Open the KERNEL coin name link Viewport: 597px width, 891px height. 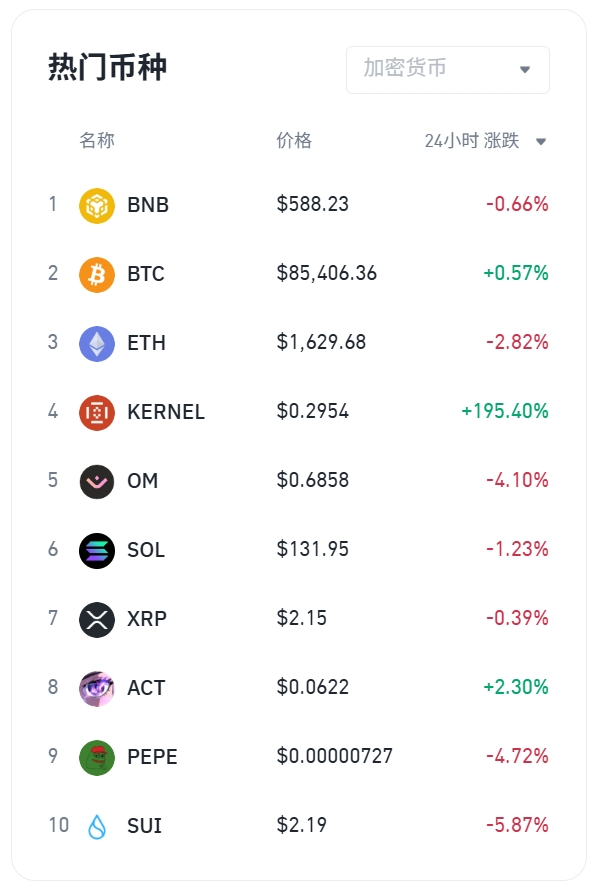(166, 412)
